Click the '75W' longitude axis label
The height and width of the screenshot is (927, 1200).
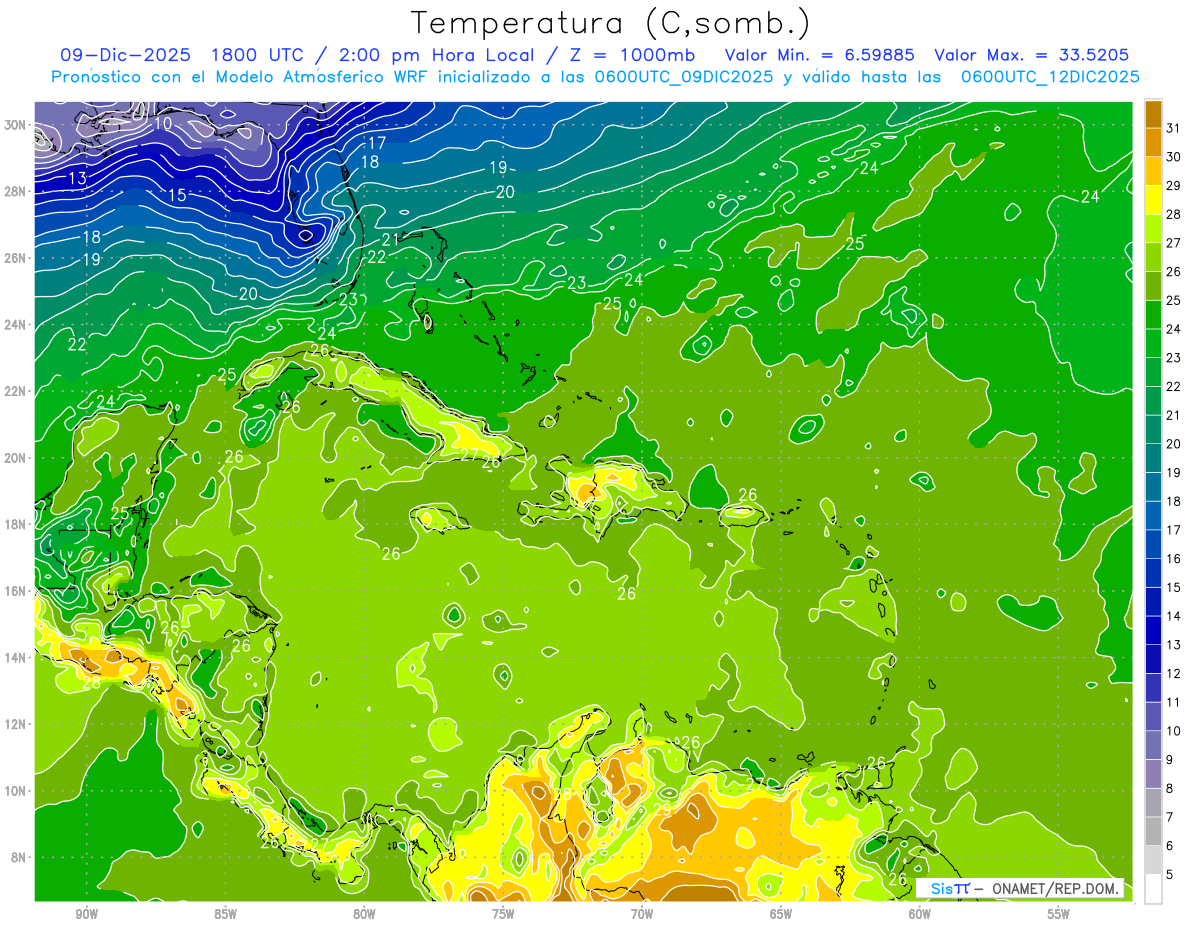pyautogui.click(x=503, y=914)
